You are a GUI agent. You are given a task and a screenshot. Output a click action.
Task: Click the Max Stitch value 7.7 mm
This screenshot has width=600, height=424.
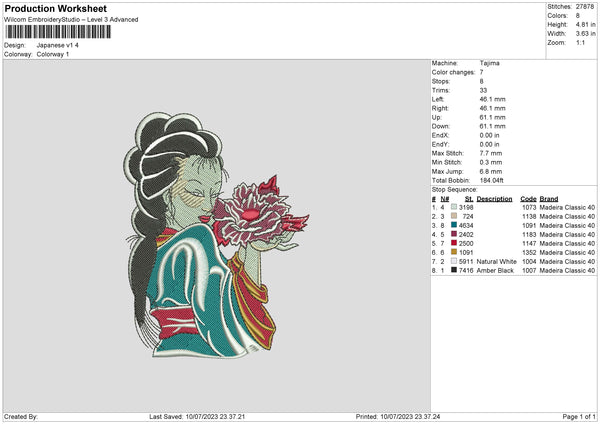(x=491, y=153)
